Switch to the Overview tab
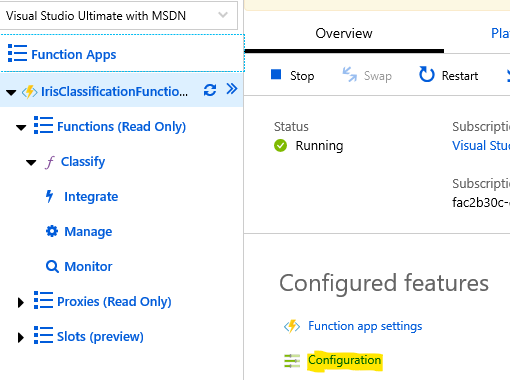Screen dimensions: 510x380 [x=344, y=33]
